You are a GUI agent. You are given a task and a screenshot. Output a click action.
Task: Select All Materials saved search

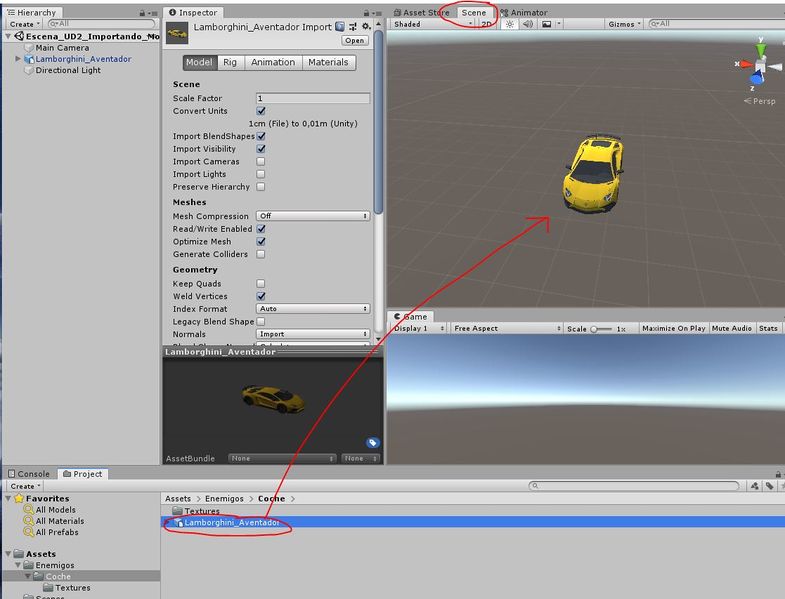(60, 521)
